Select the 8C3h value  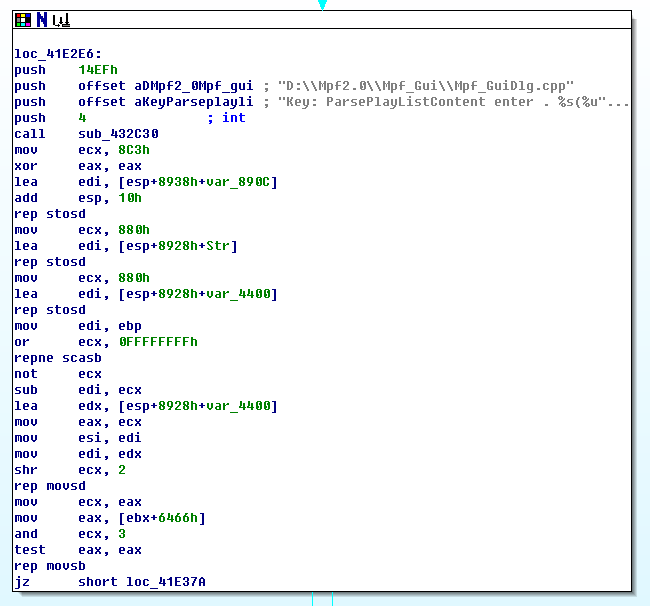point(134,150)
